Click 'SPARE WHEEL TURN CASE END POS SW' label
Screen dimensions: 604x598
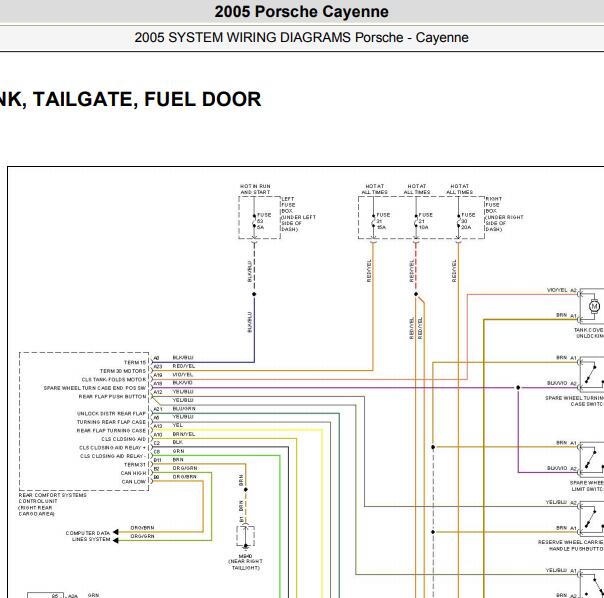click(x=95, y=388)
